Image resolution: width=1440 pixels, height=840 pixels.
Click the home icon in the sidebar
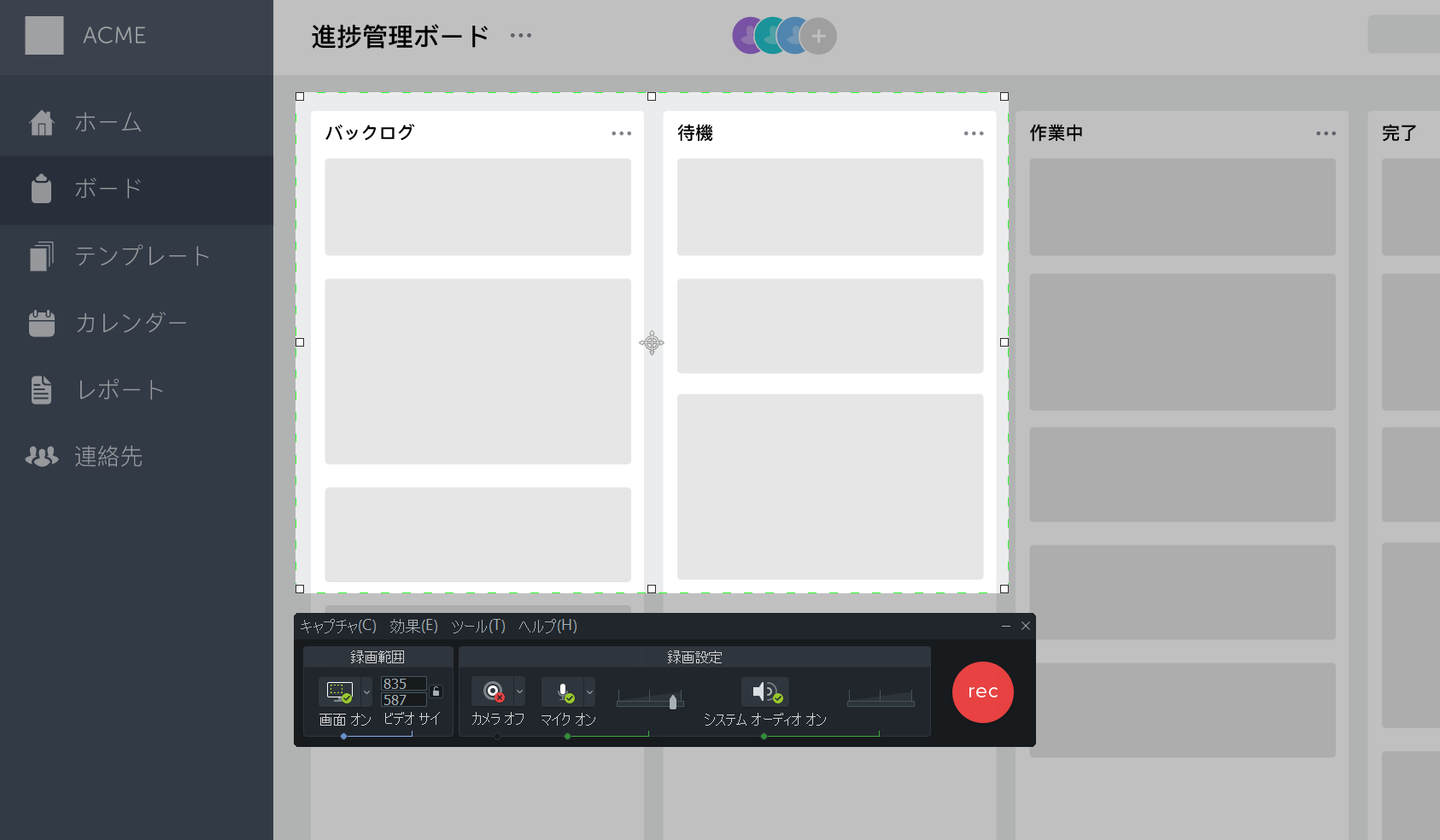pos(42,123)
